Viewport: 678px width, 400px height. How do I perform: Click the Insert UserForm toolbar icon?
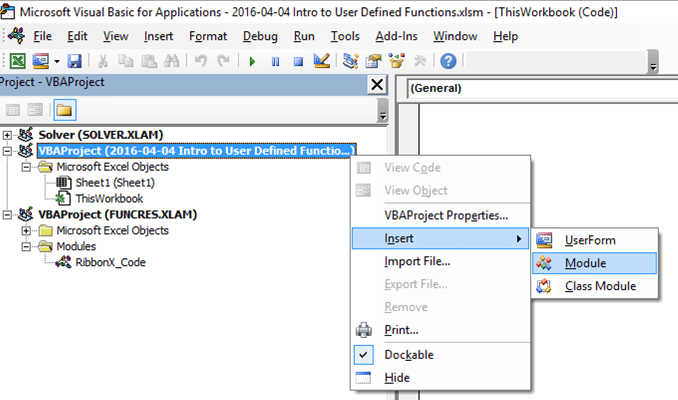click(41, 61)
